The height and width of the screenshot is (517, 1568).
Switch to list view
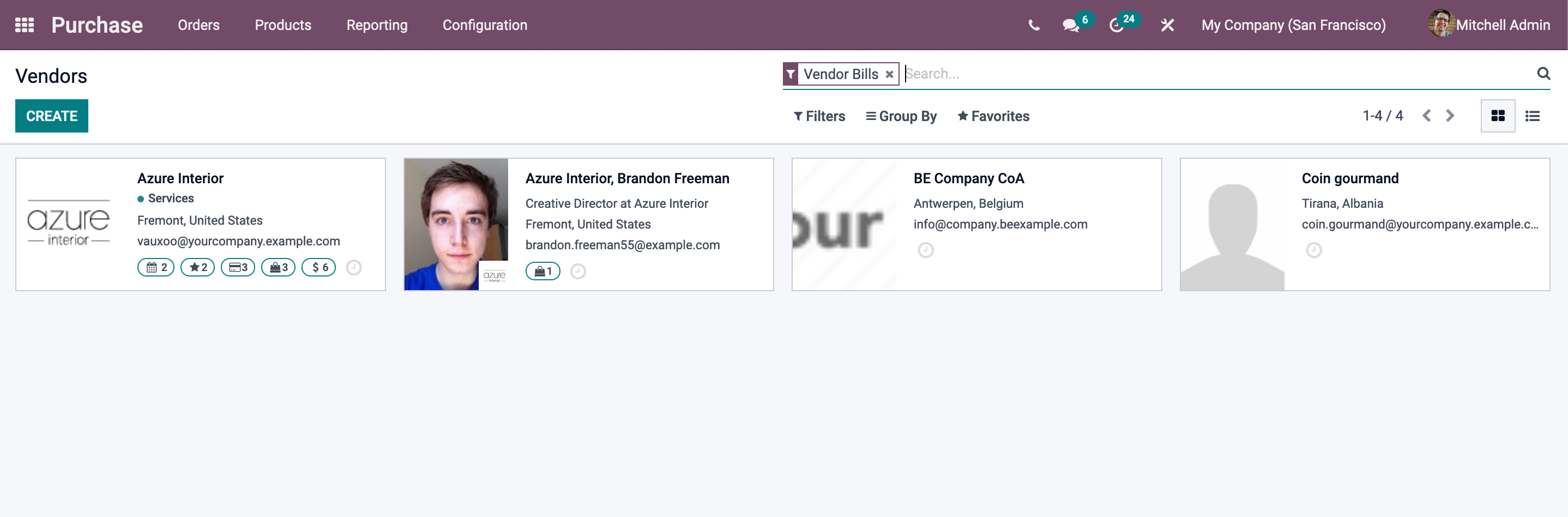pyautogui.click(x=1532, y=116)
